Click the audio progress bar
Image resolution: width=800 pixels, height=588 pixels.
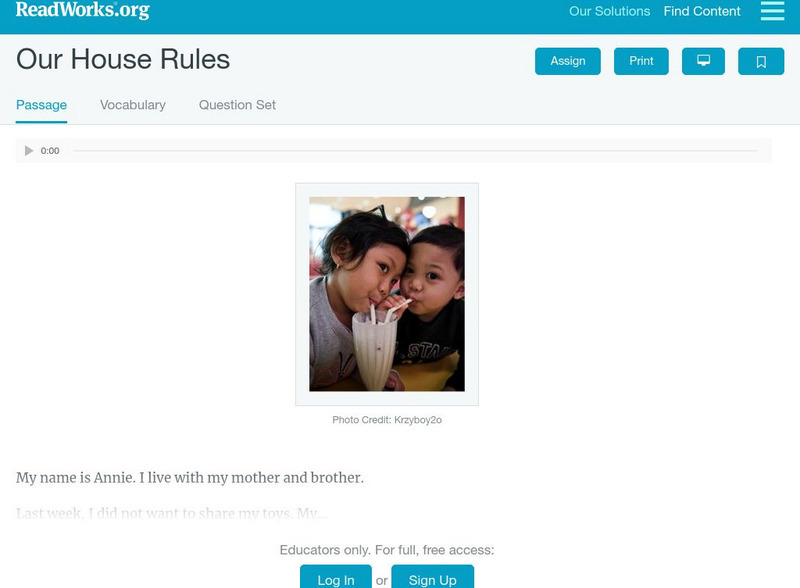click(420, 150)
